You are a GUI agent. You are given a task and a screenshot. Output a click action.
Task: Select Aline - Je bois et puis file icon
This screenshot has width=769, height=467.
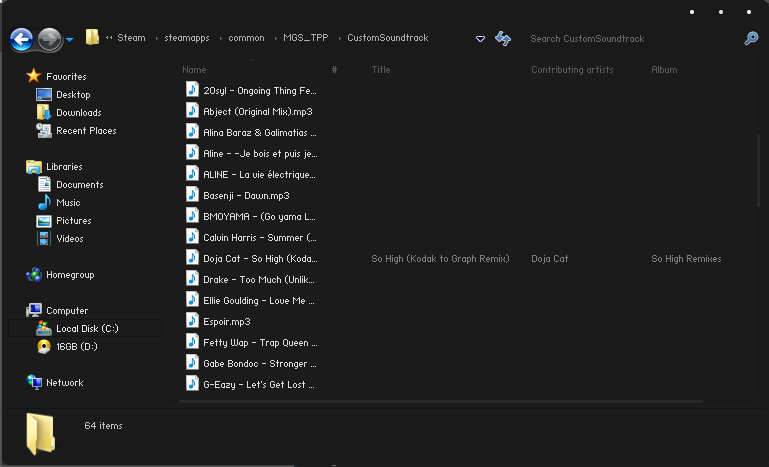192,153
